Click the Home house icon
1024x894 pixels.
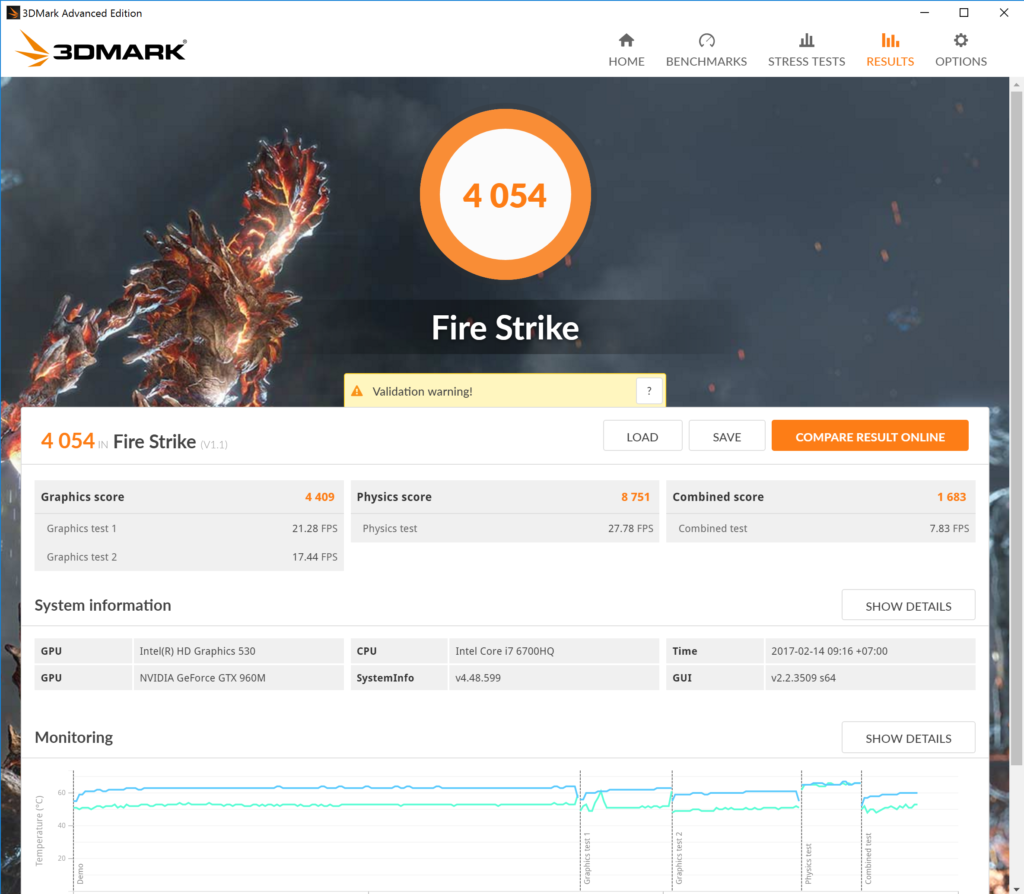[x=626, y=40]
